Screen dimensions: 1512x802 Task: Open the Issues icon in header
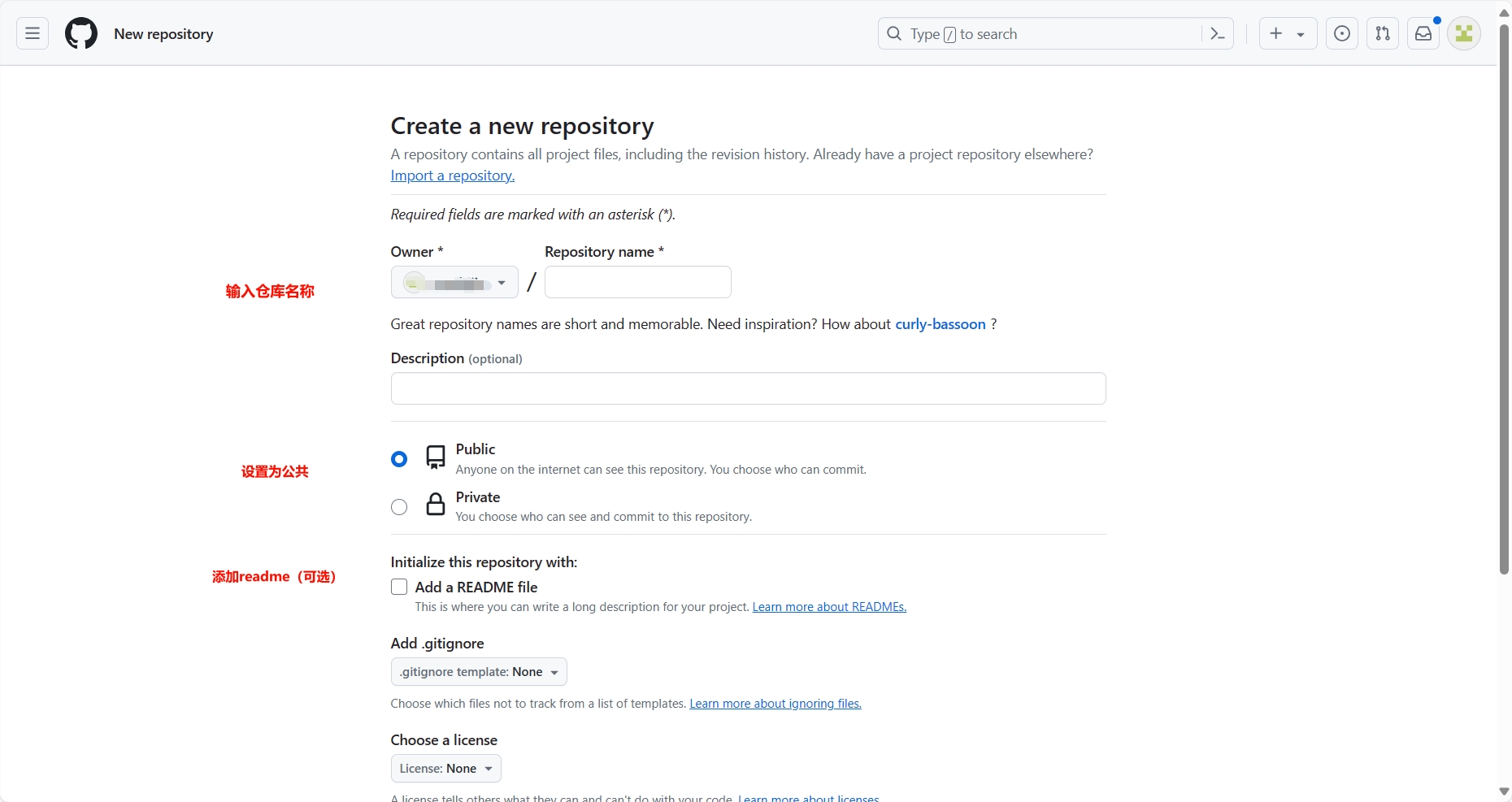[1342, 33]
